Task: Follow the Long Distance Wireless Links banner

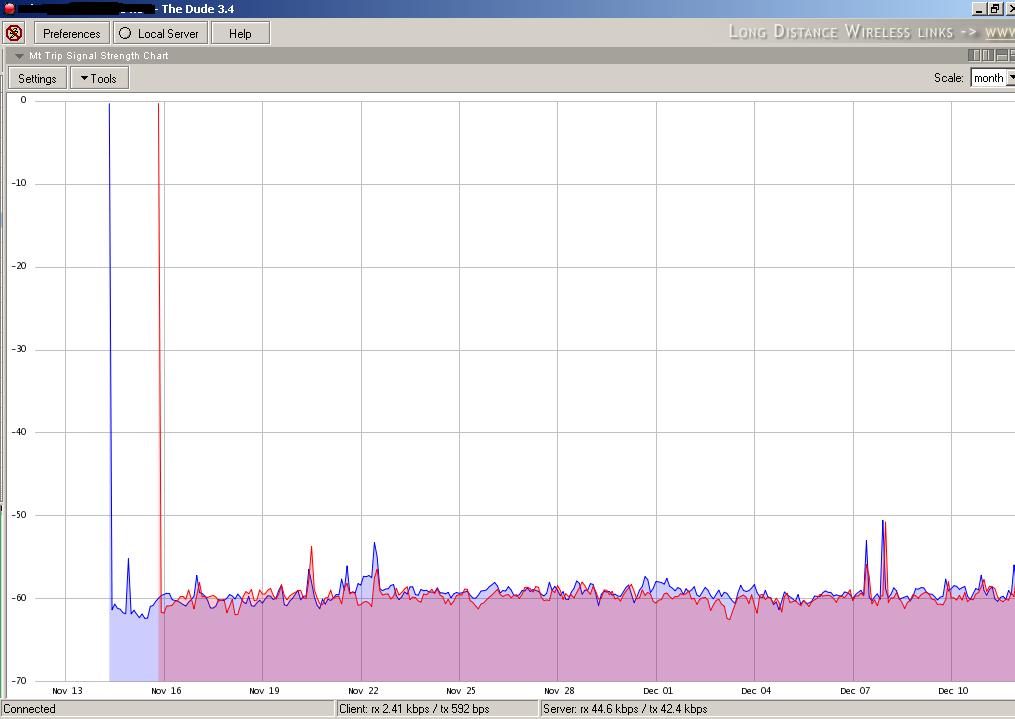Action: 871,32
